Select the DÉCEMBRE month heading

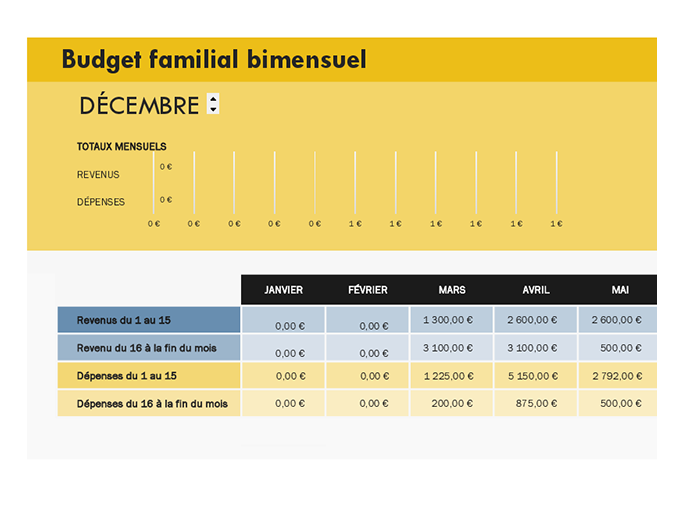[139, 105]
